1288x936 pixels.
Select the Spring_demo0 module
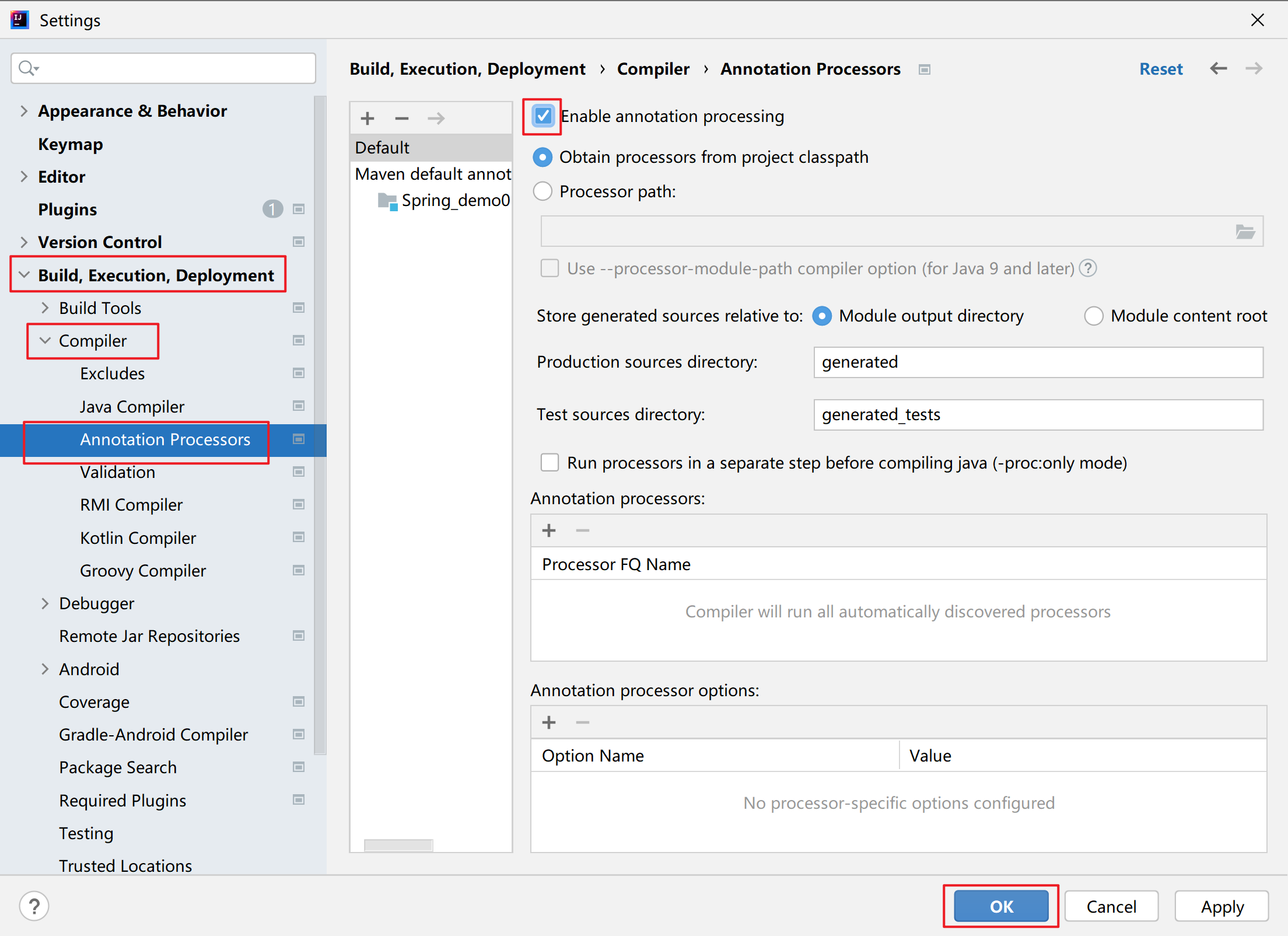[x=444, y=200]
